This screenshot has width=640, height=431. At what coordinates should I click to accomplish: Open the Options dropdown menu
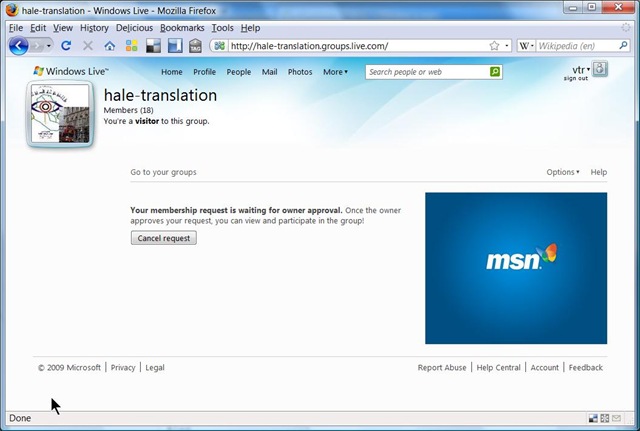[562, 172]
